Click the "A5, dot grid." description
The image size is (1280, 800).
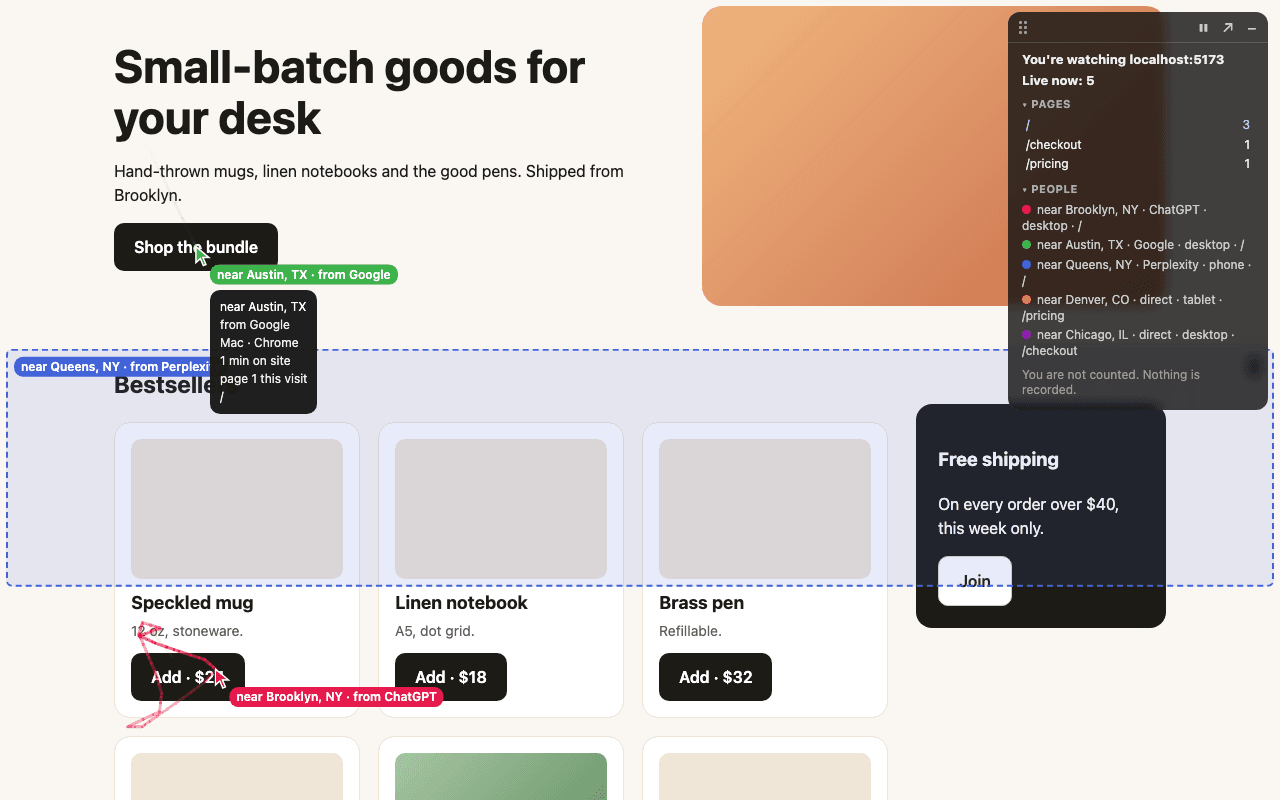click(x=435, y=631)
